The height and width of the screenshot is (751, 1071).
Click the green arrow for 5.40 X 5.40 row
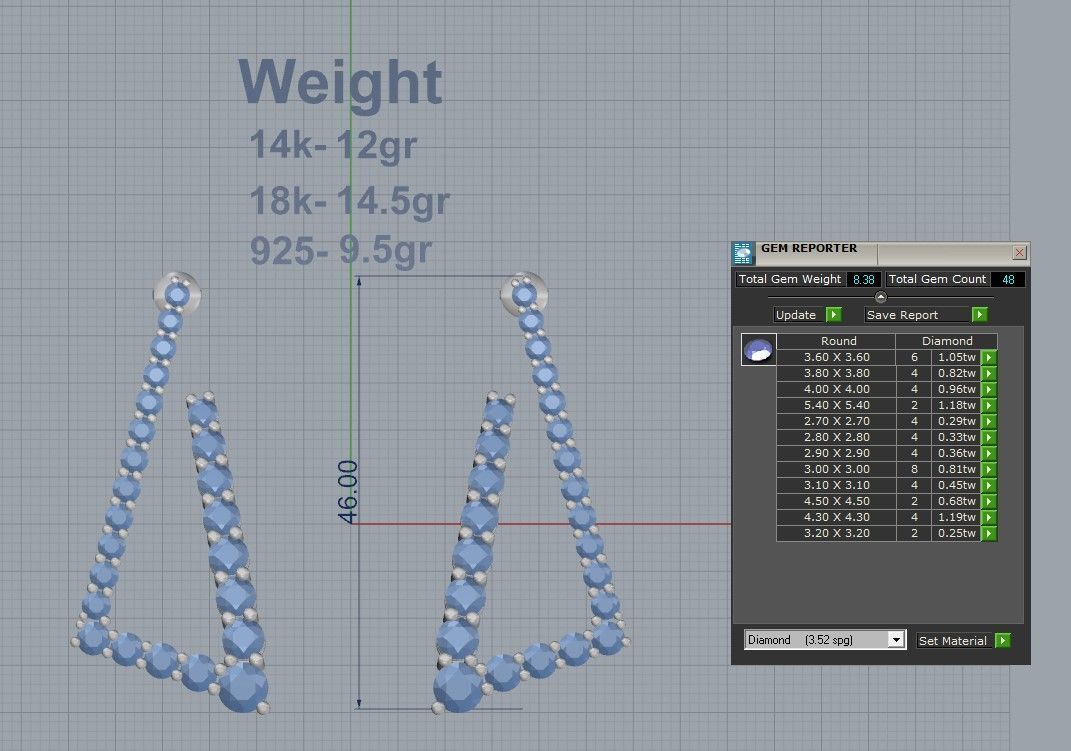[988, 406]
